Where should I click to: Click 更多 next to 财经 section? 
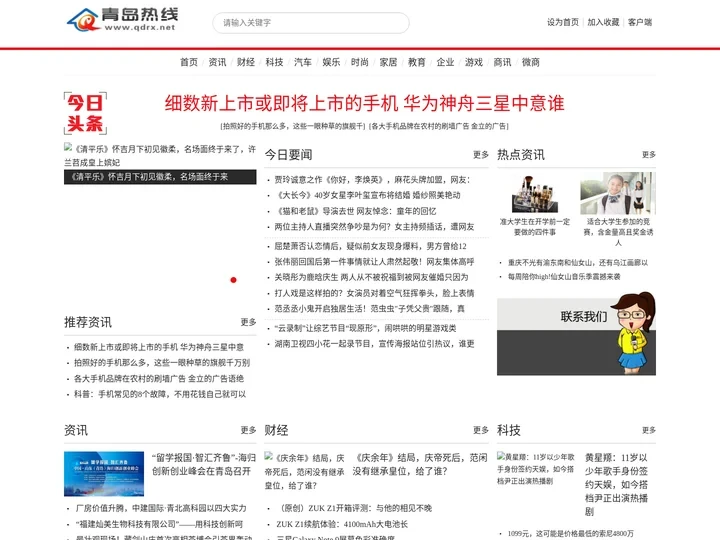click(x=481, y=430)
